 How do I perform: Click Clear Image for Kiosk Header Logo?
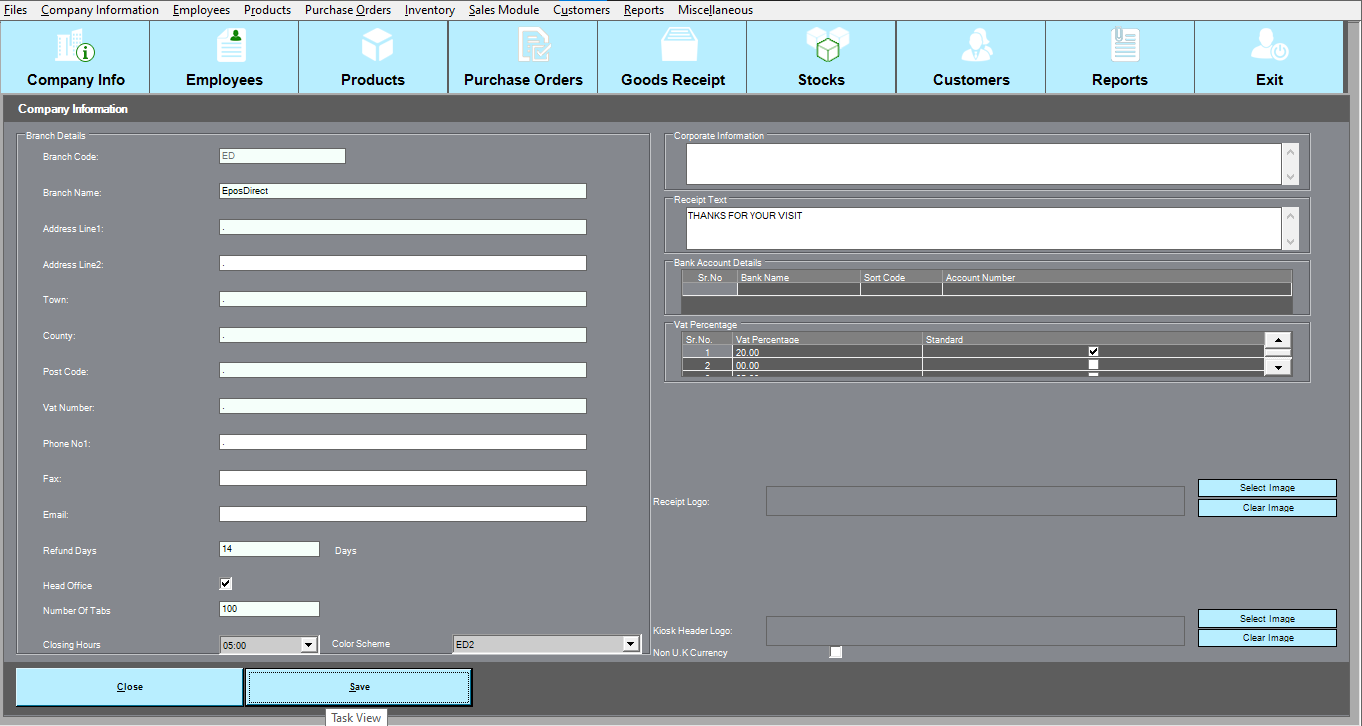(1267, 638)
